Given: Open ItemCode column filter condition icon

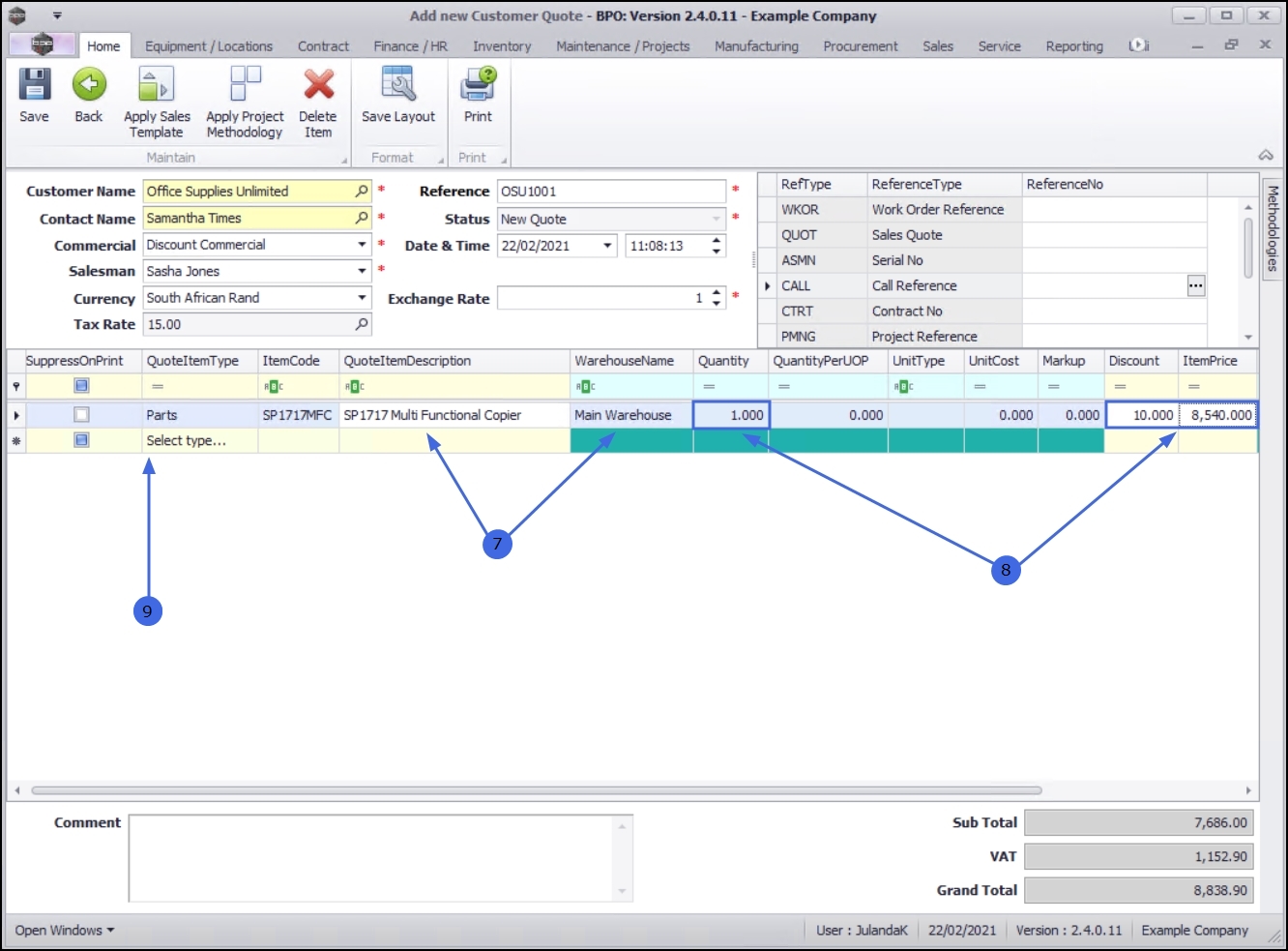Looking at the screenshot, I should click(274, 387).
